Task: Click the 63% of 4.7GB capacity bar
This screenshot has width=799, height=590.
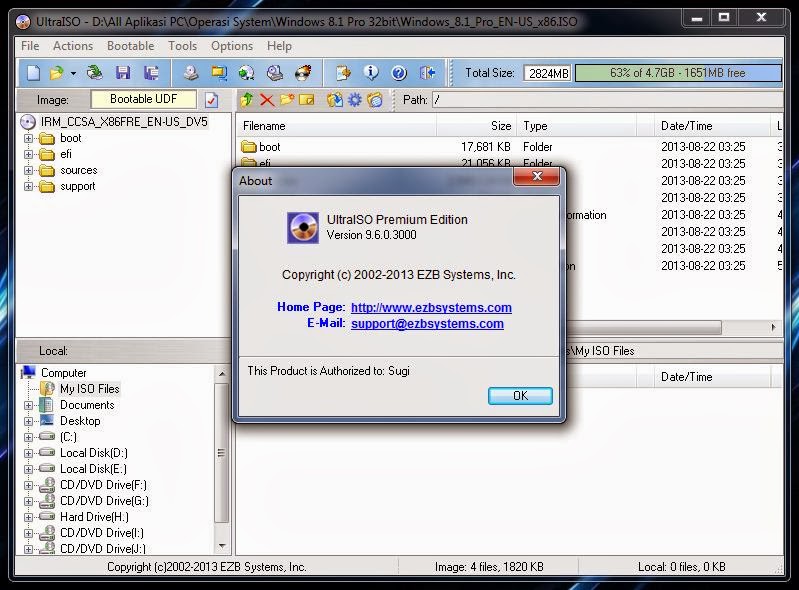Action: (678, 73)
